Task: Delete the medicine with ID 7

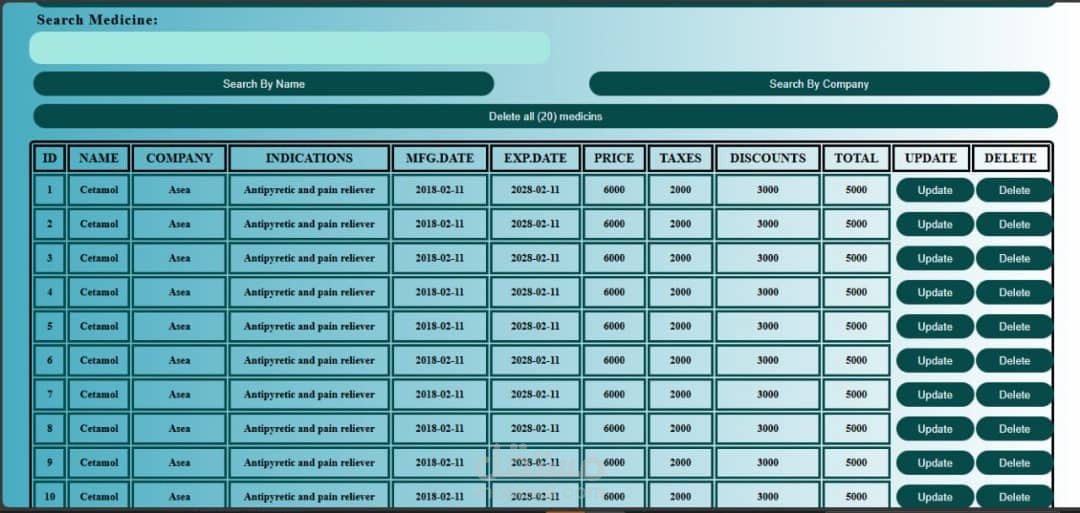Action: (x=1014, y=395)
